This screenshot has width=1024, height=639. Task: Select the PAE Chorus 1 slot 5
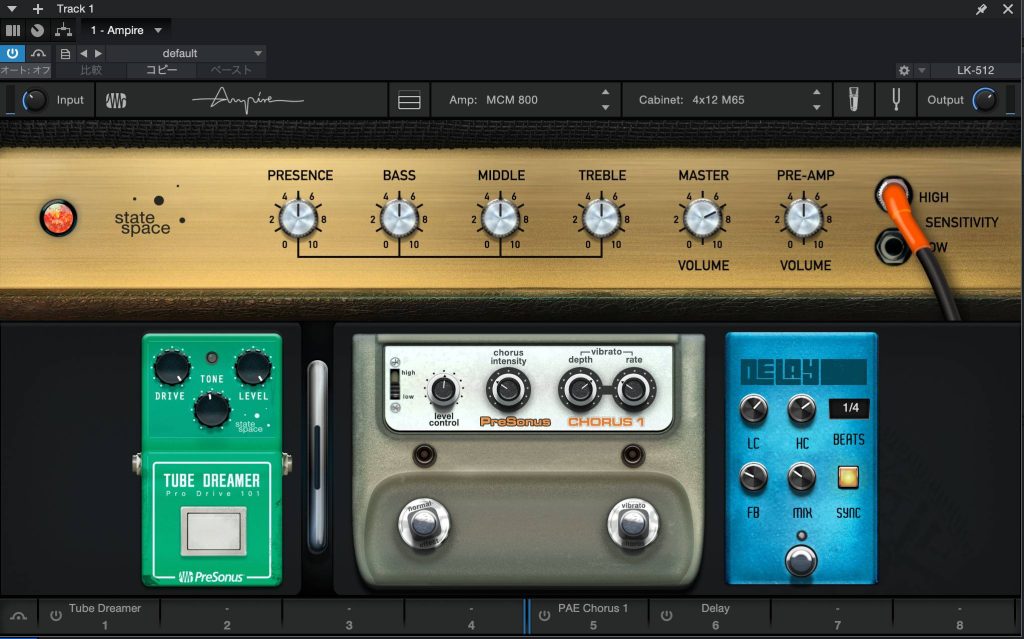[593, 616]
